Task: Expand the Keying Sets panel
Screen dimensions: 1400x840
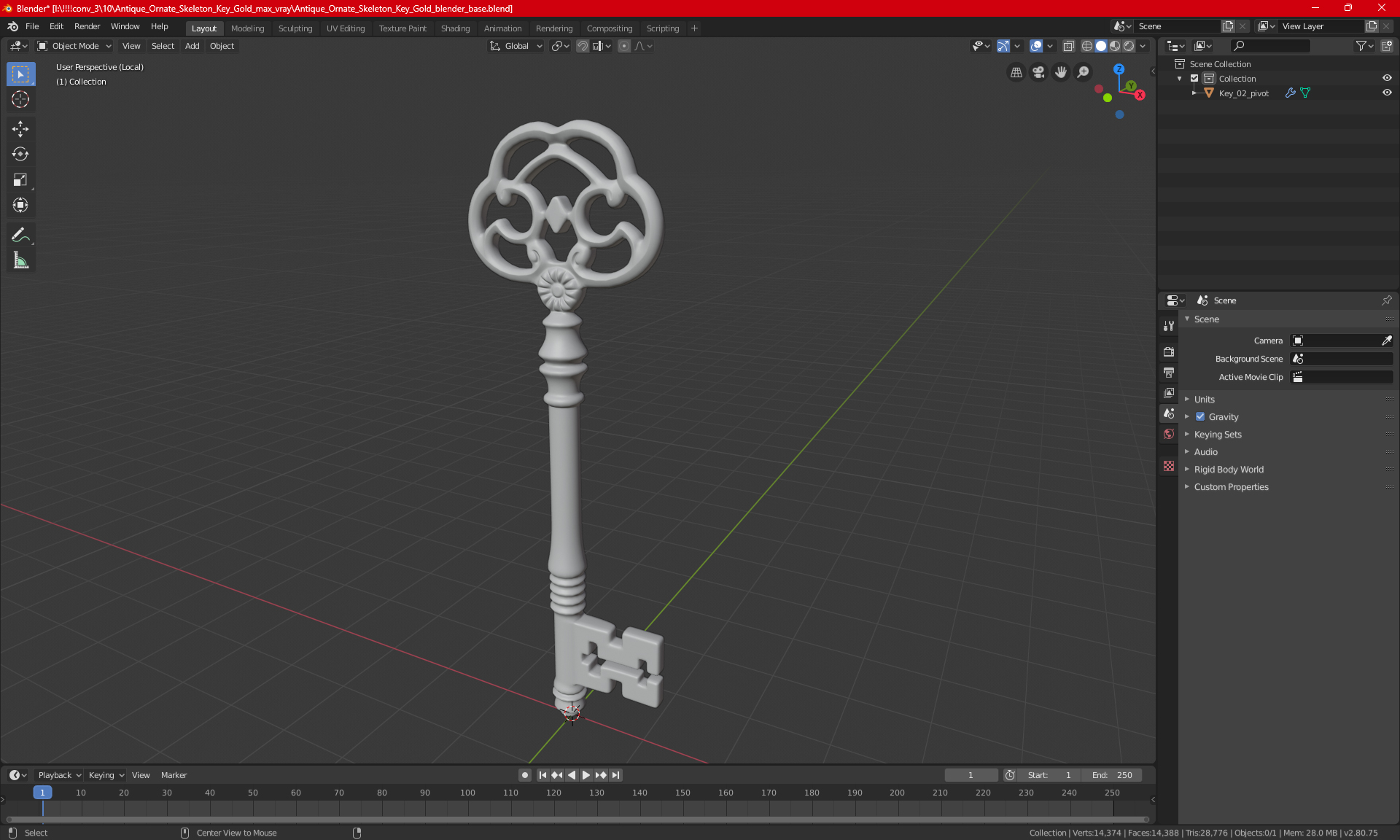Action: click(x=1217, y=435)
